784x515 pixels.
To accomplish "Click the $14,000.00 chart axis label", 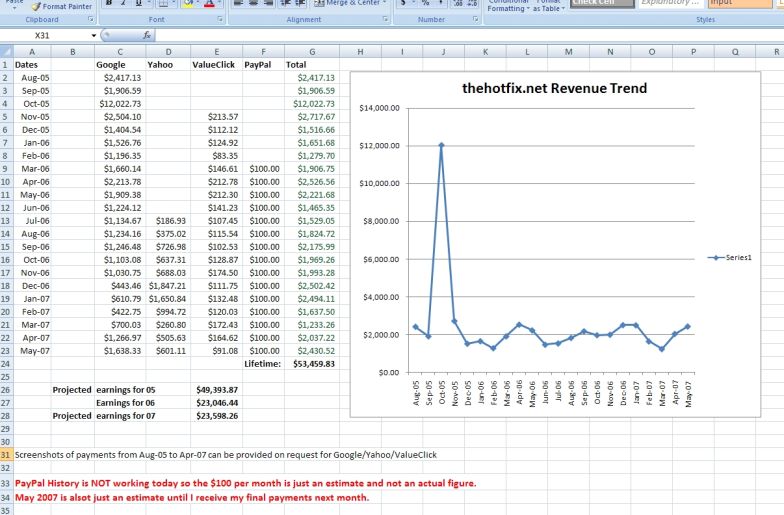I will coord(380,108).
